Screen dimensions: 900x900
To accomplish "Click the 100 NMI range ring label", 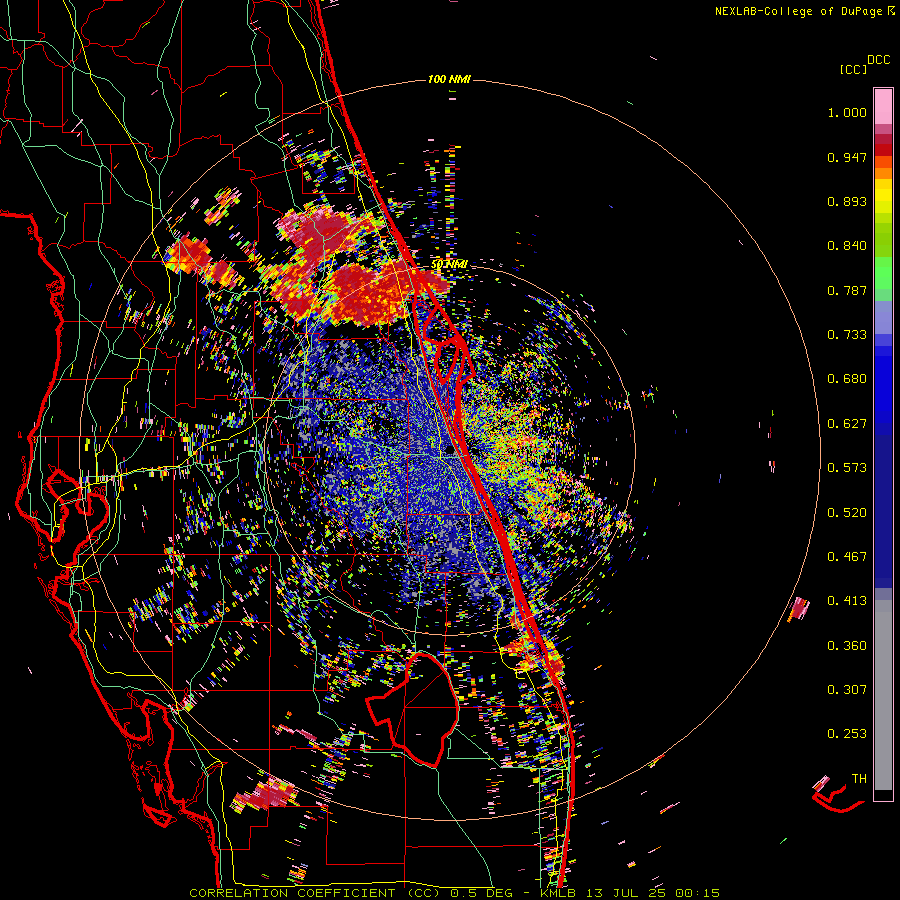I will [x=449, y=79].
